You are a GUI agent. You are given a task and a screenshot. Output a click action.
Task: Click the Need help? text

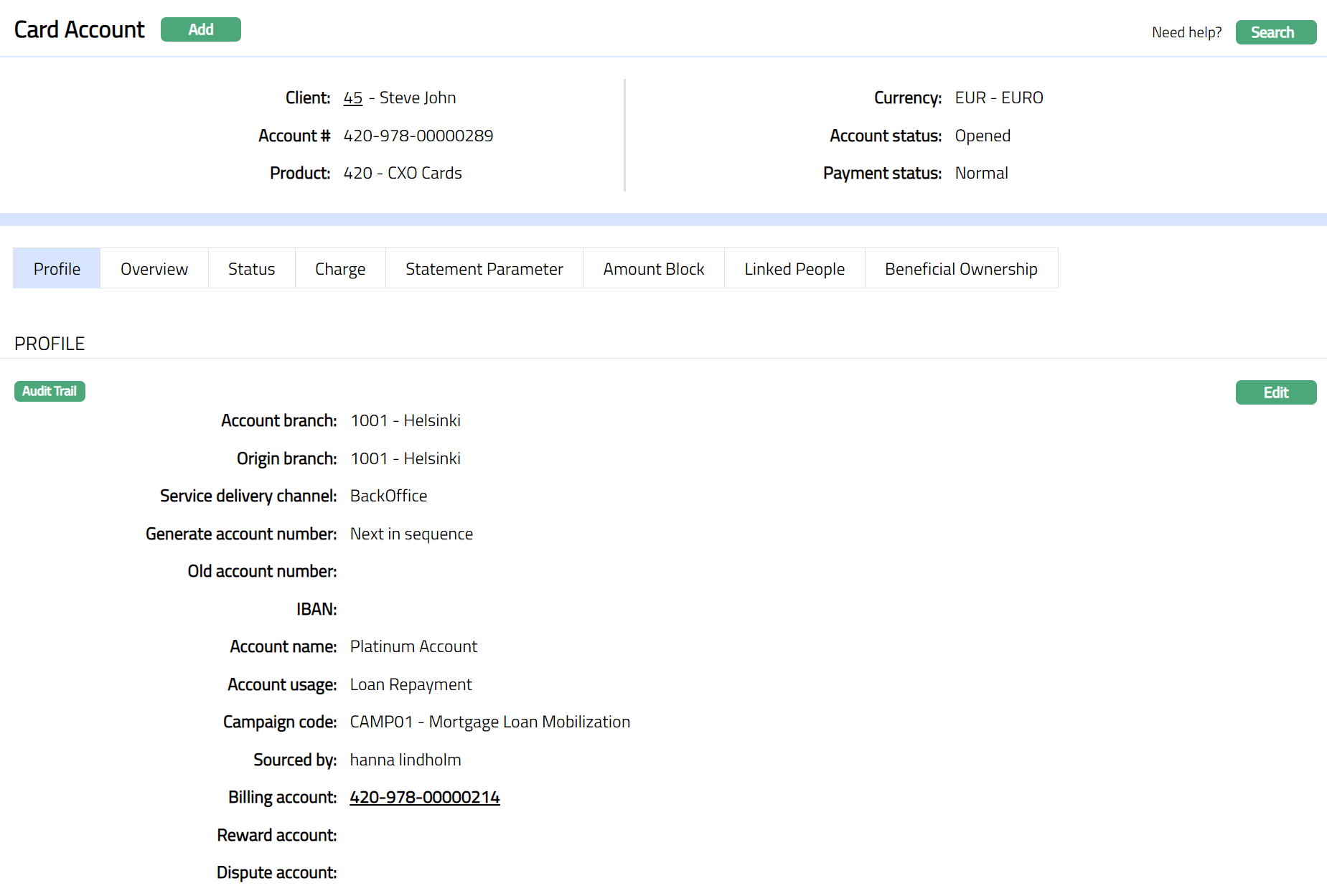pos(1186,32)
